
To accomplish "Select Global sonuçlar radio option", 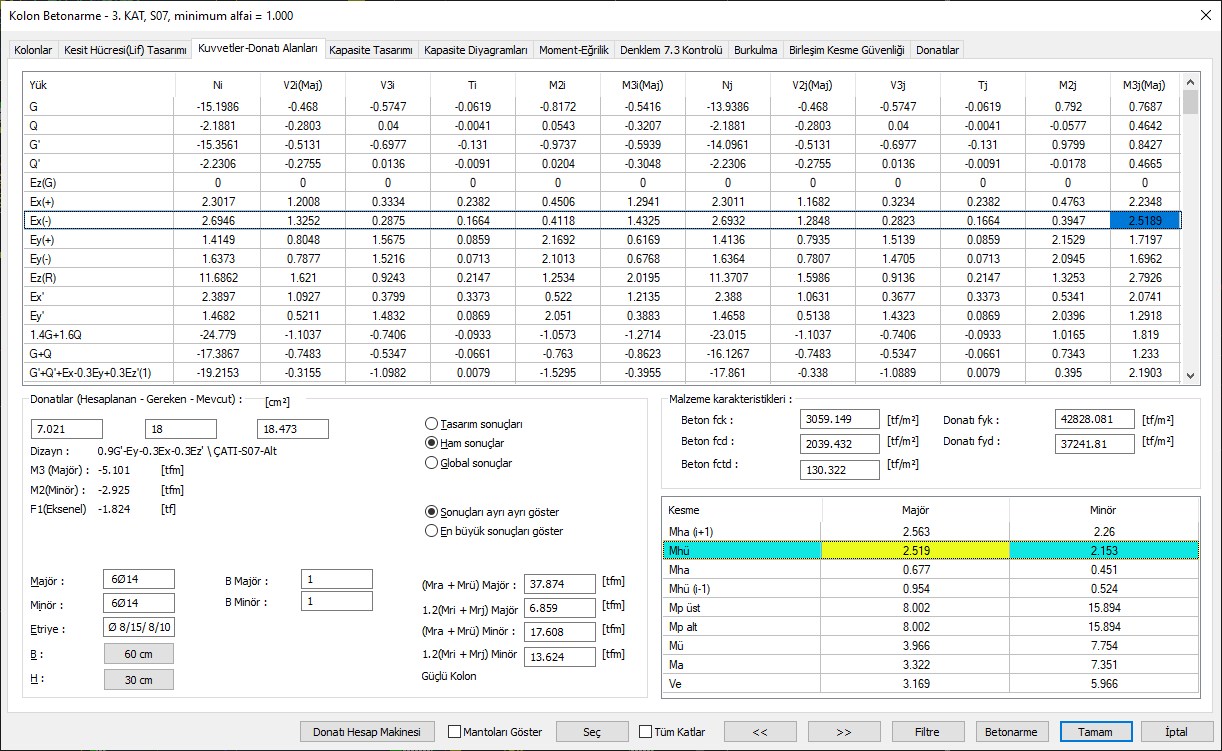I will tap(432, 463).
